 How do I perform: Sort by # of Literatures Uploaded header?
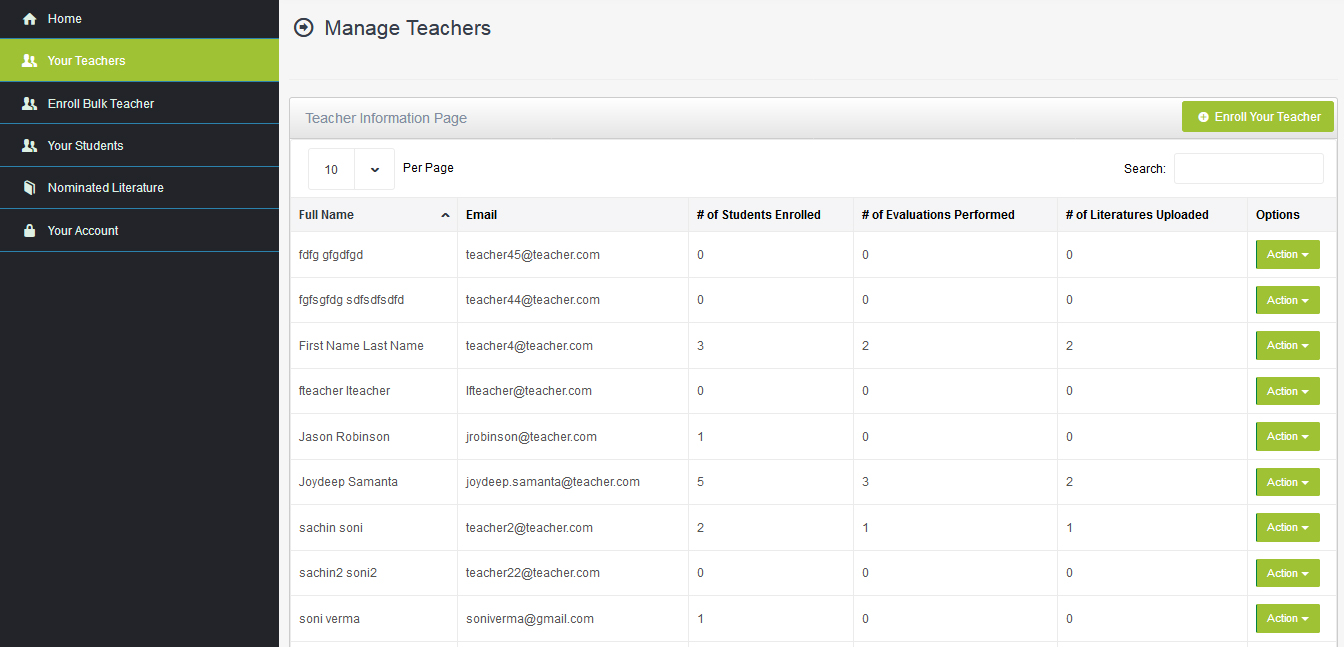(x=1151, y=215)
